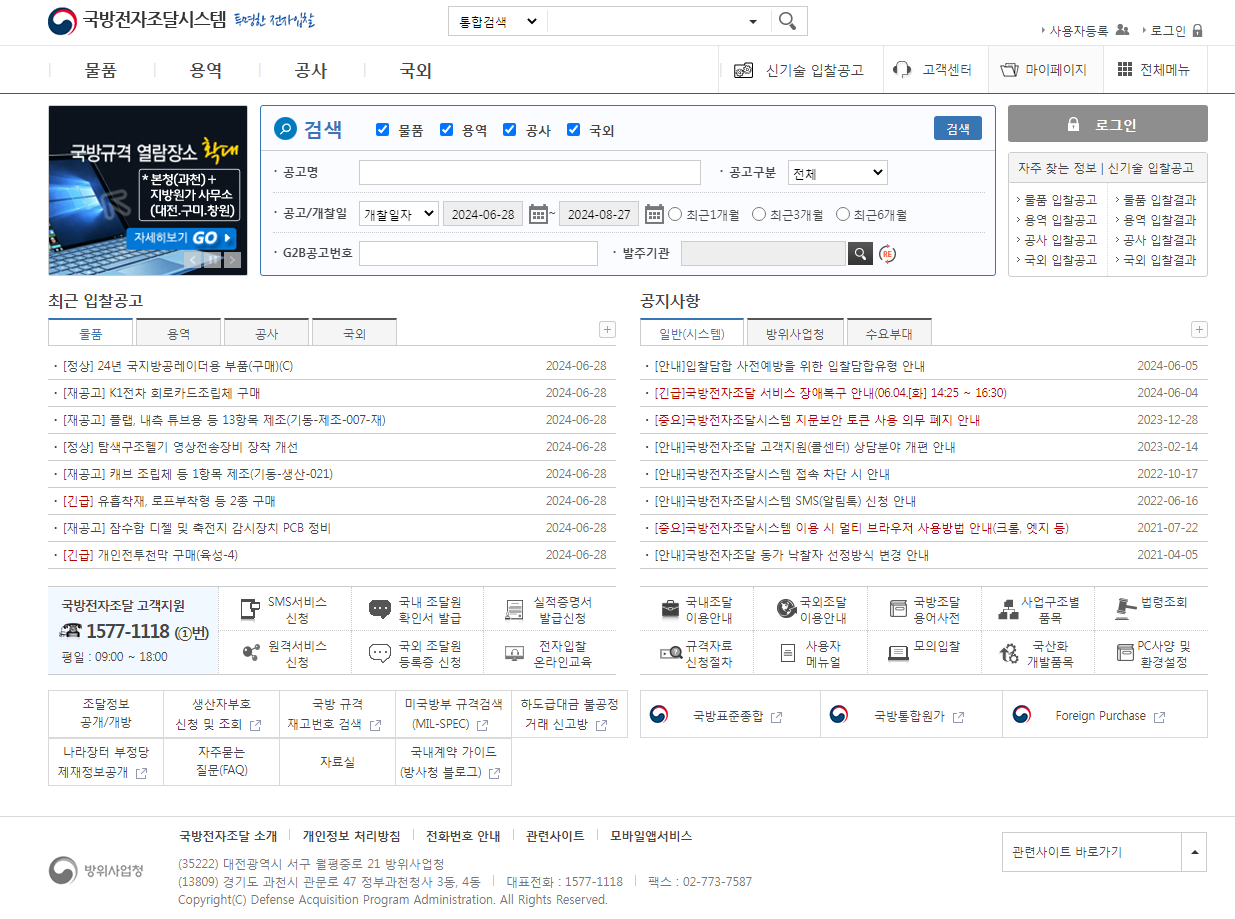The height and width of the screenshot is (919, 1235).
Task: Uncheck the 공사 search checkbox
Action: [510, 129]
